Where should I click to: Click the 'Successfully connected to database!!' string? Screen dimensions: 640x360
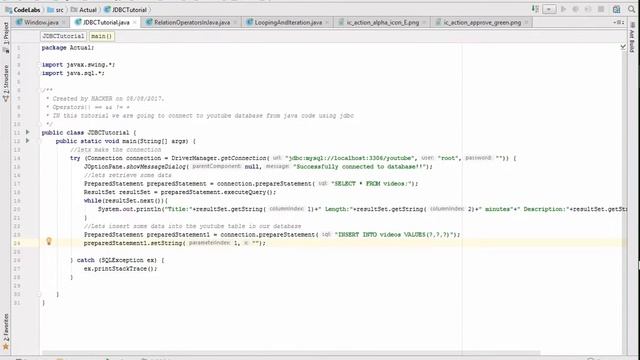[360, 167]
